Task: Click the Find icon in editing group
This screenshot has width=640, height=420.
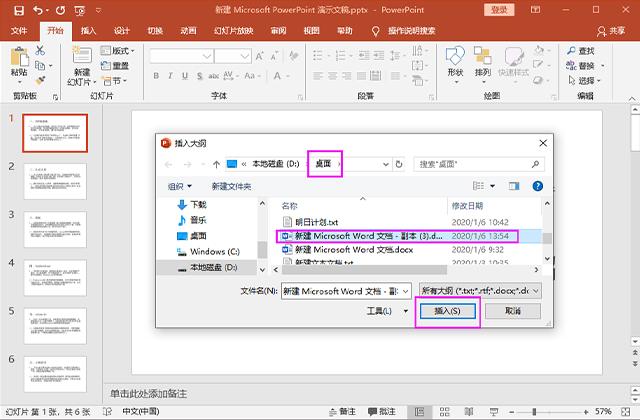Action: 571,51
